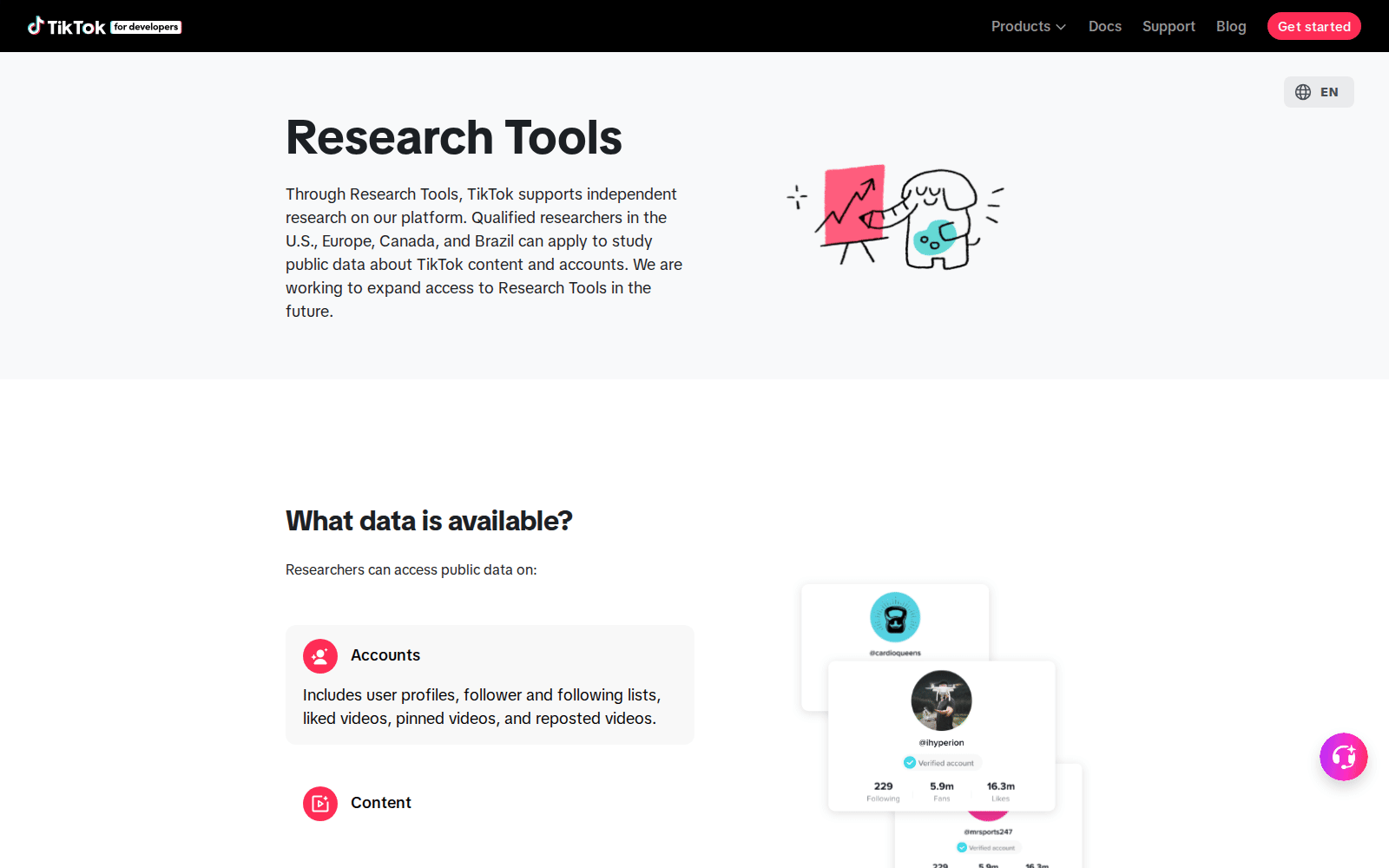
Task: Open the Docs menu item
Action: [1104, 26]
